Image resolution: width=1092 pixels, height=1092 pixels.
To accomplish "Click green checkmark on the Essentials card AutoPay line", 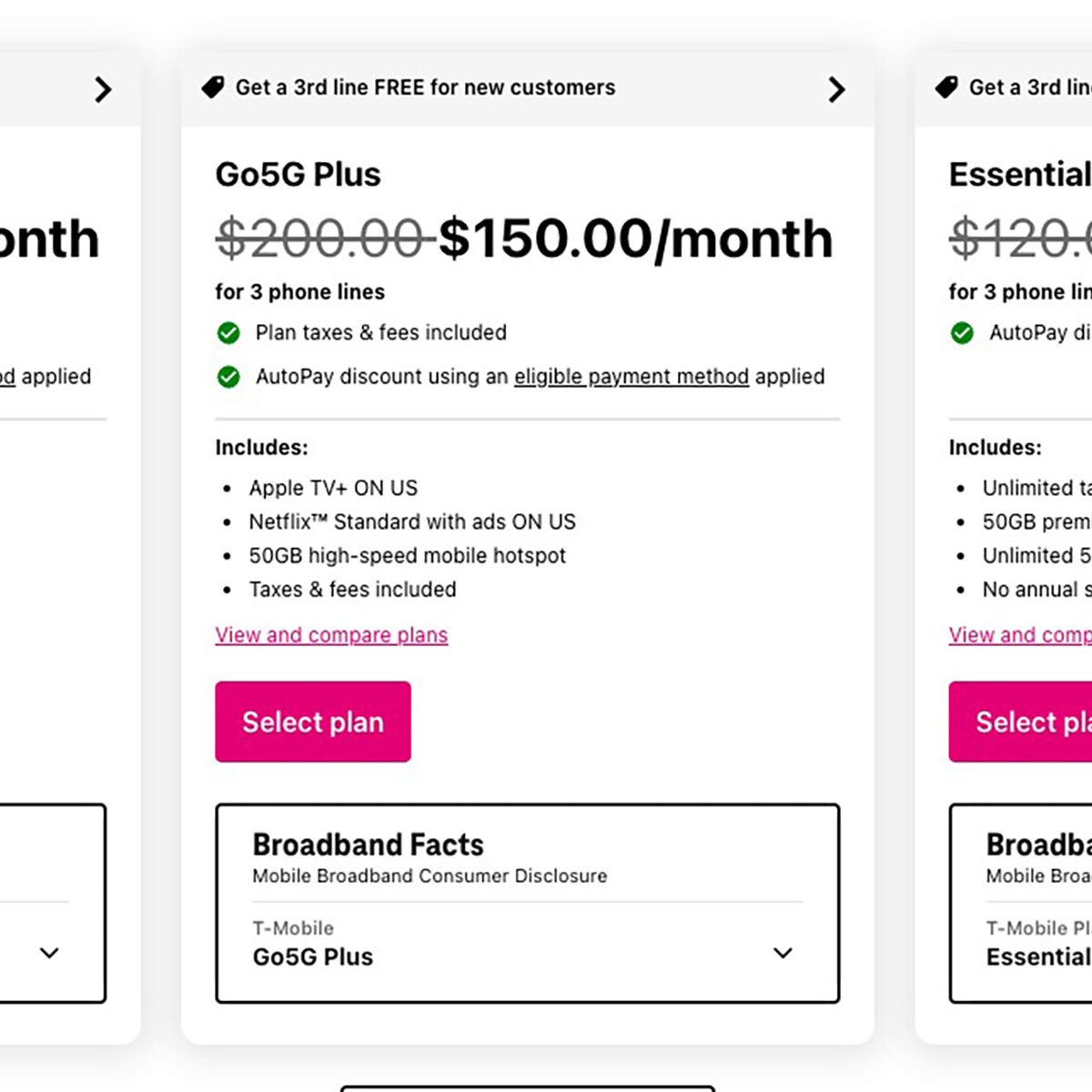I will (x=962, y=333).
